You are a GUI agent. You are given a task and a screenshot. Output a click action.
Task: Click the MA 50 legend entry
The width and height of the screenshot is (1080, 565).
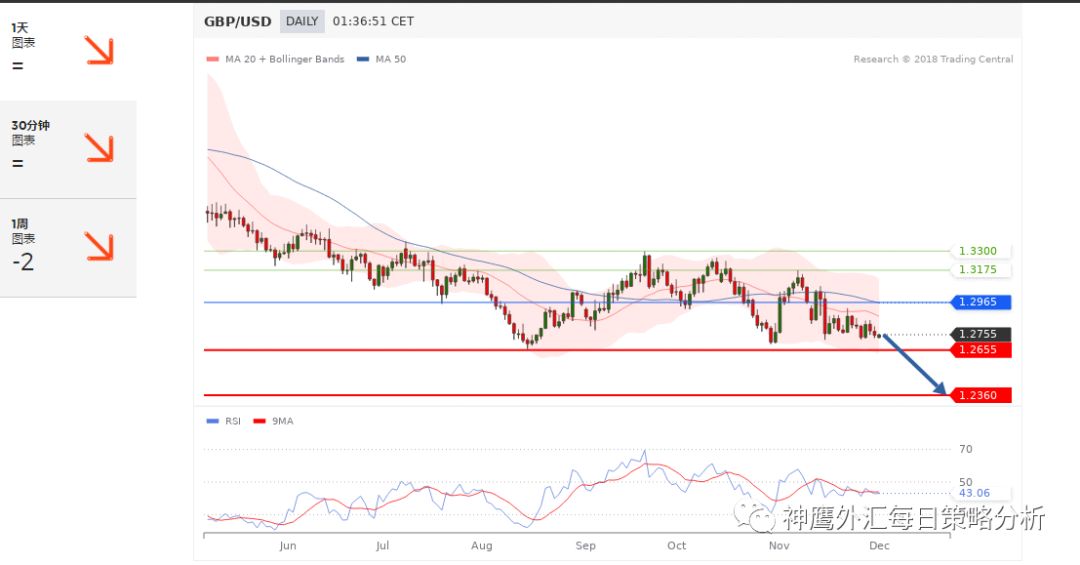click(x=382, y=59)
